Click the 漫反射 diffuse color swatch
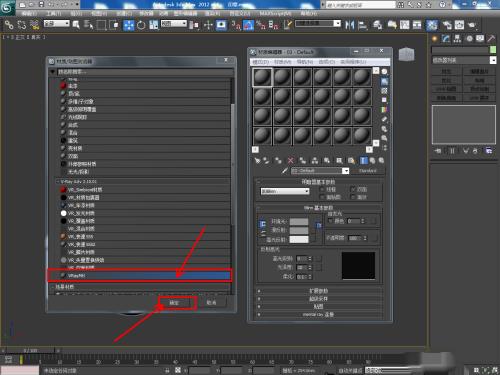Image resolution: width=500 pixels, height=375 pixels. 299,230
